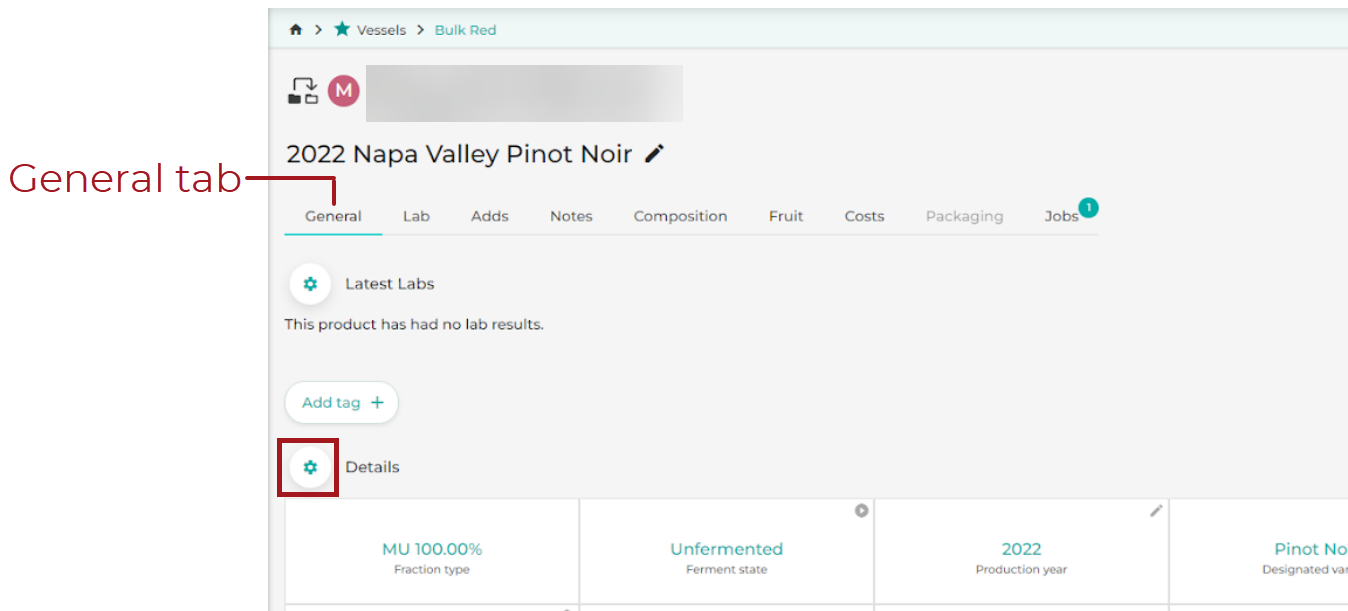Click the Add tag button
Viewport: 1348px width, 611px height.
pyautogui.click(x=342, y=402)
